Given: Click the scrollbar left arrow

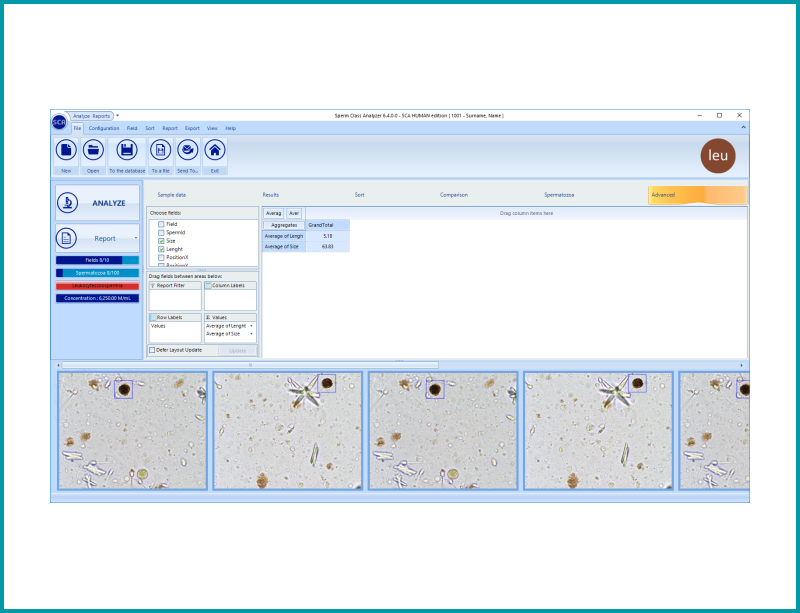Looking at the screenshot, I should point(58,365).
